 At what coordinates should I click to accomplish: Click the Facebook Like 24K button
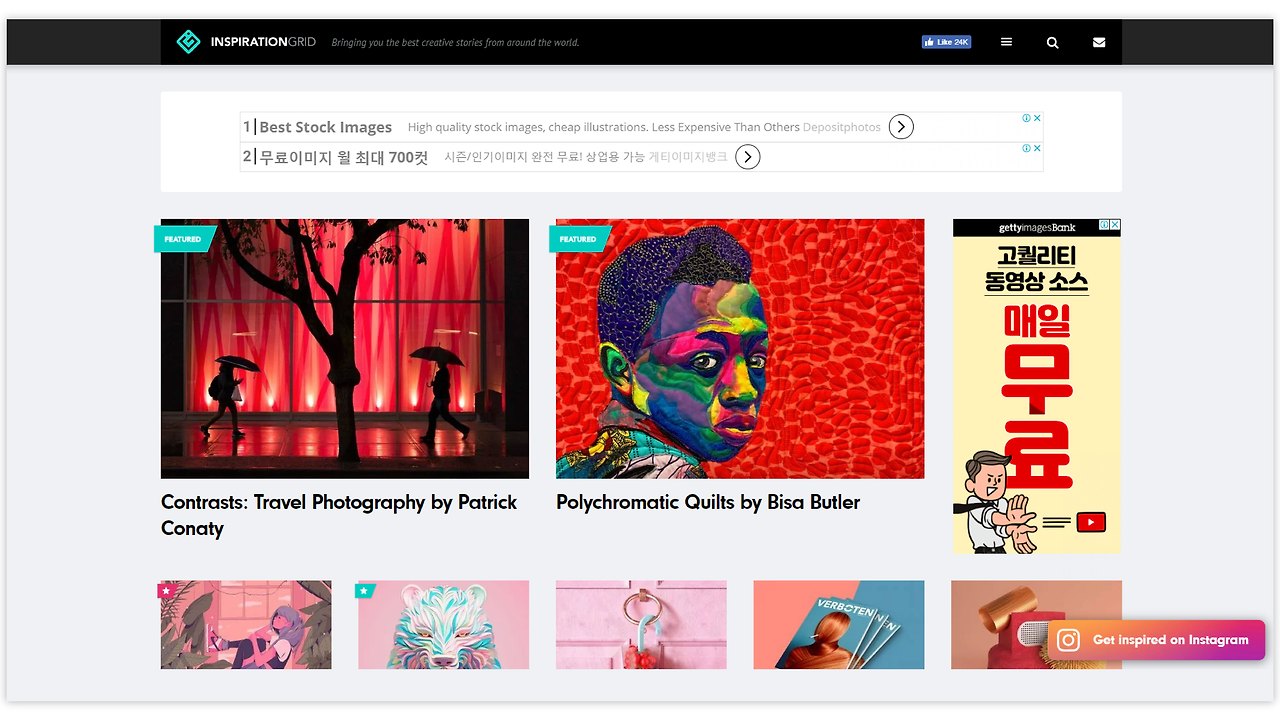tap(946, 42)
